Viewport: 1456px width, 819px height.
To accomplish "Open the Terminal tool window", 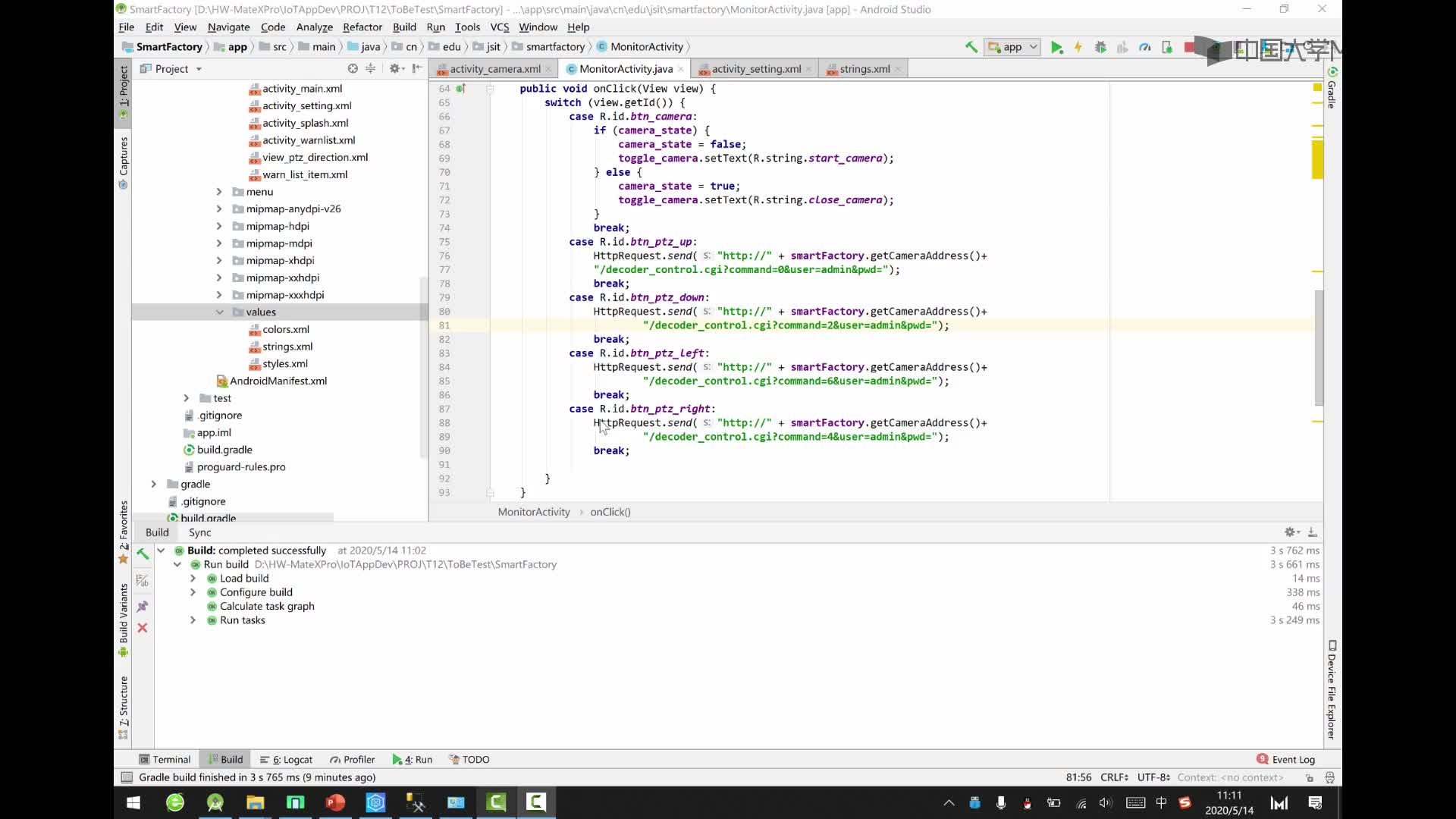I will tap(165, 759).
